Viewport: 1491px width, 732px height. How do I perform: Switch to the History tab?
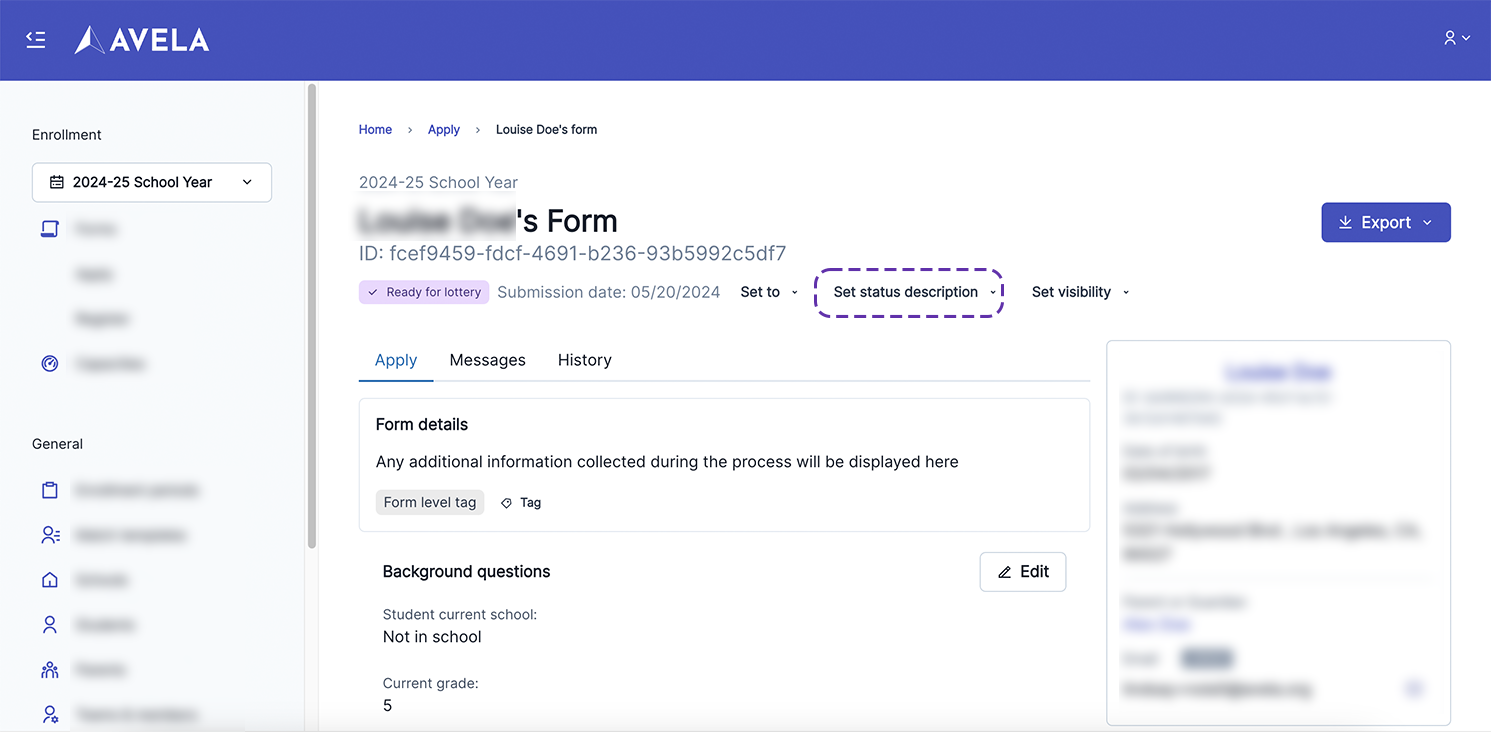point(584,360)
